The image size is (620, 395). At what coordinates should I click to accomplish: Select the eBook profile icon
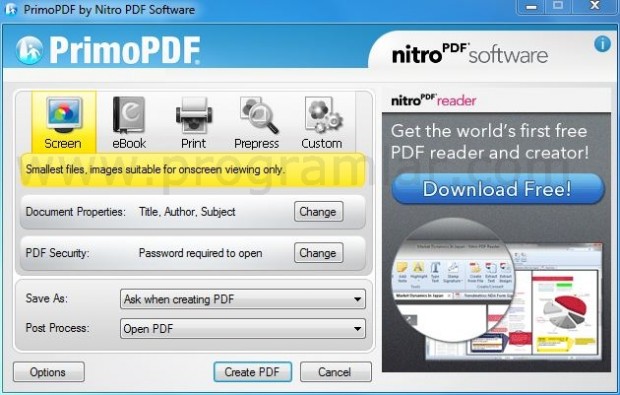(x=129, y=123)
